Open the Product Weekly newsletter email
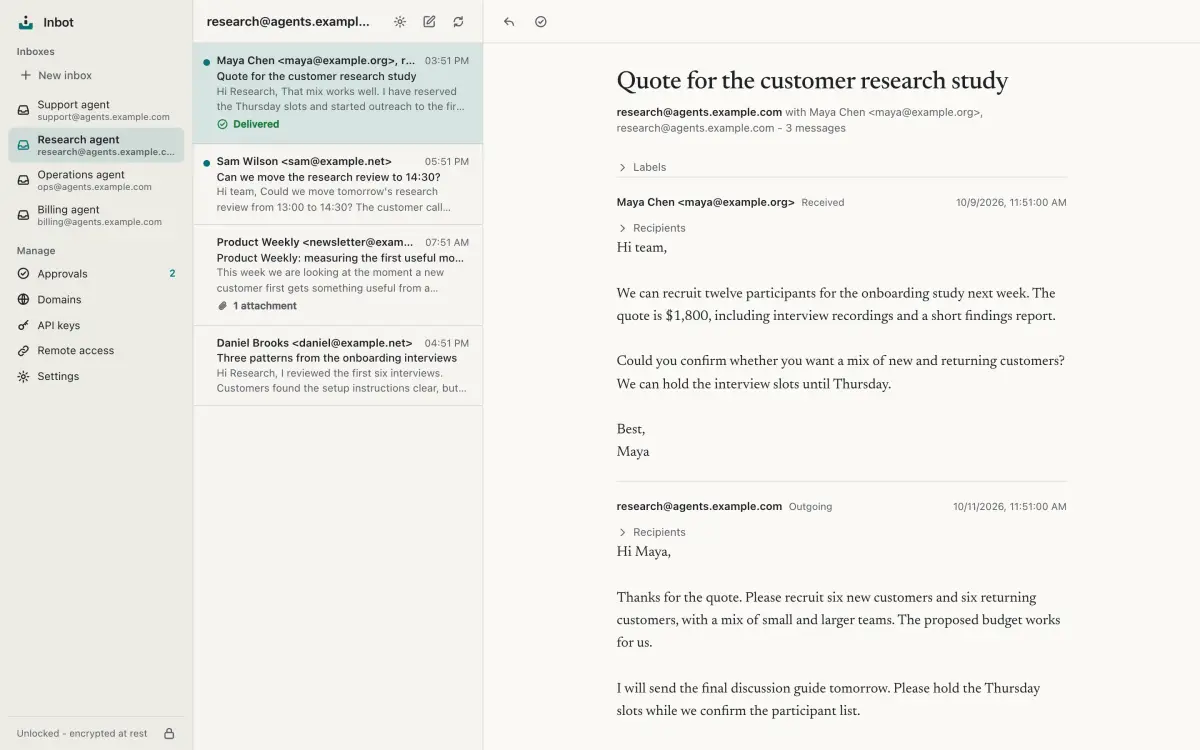This screenshot has width=1200, height=750. [x=338, y=275]
